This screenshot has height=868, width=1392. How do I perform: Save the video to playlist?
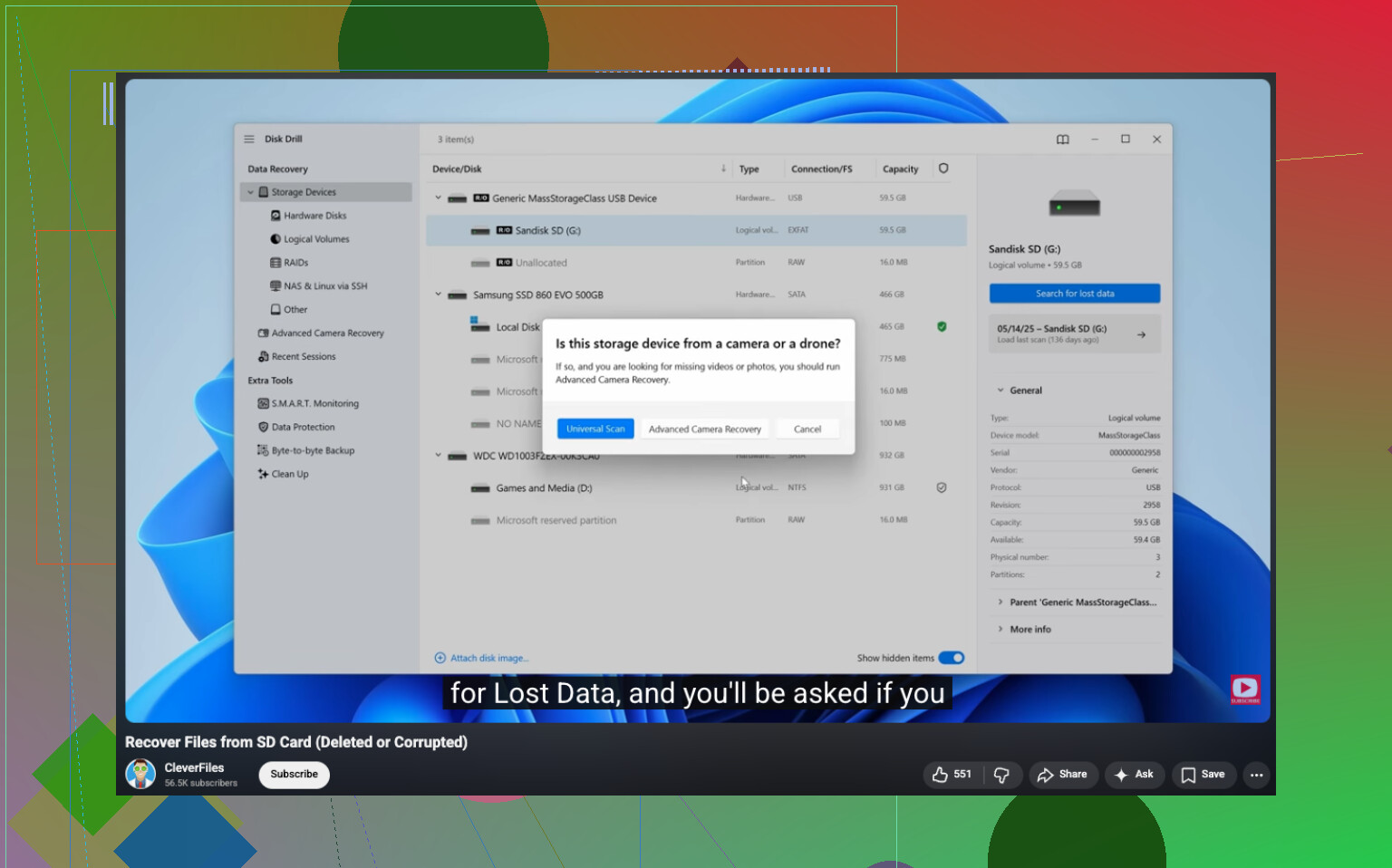(x=1203, y=775)
